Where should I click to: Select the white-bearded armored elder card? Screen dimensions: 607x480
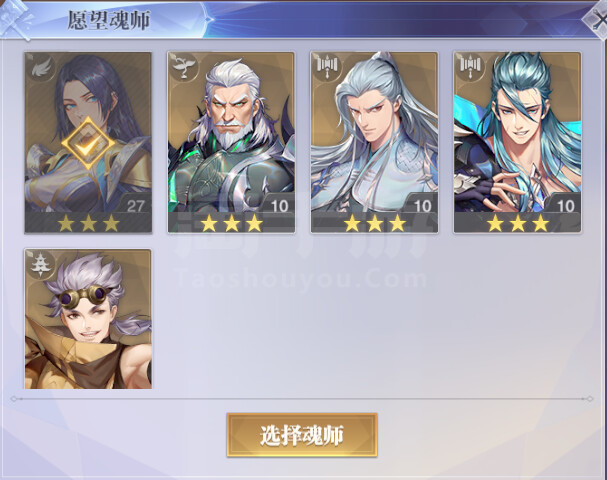(231, 142)
